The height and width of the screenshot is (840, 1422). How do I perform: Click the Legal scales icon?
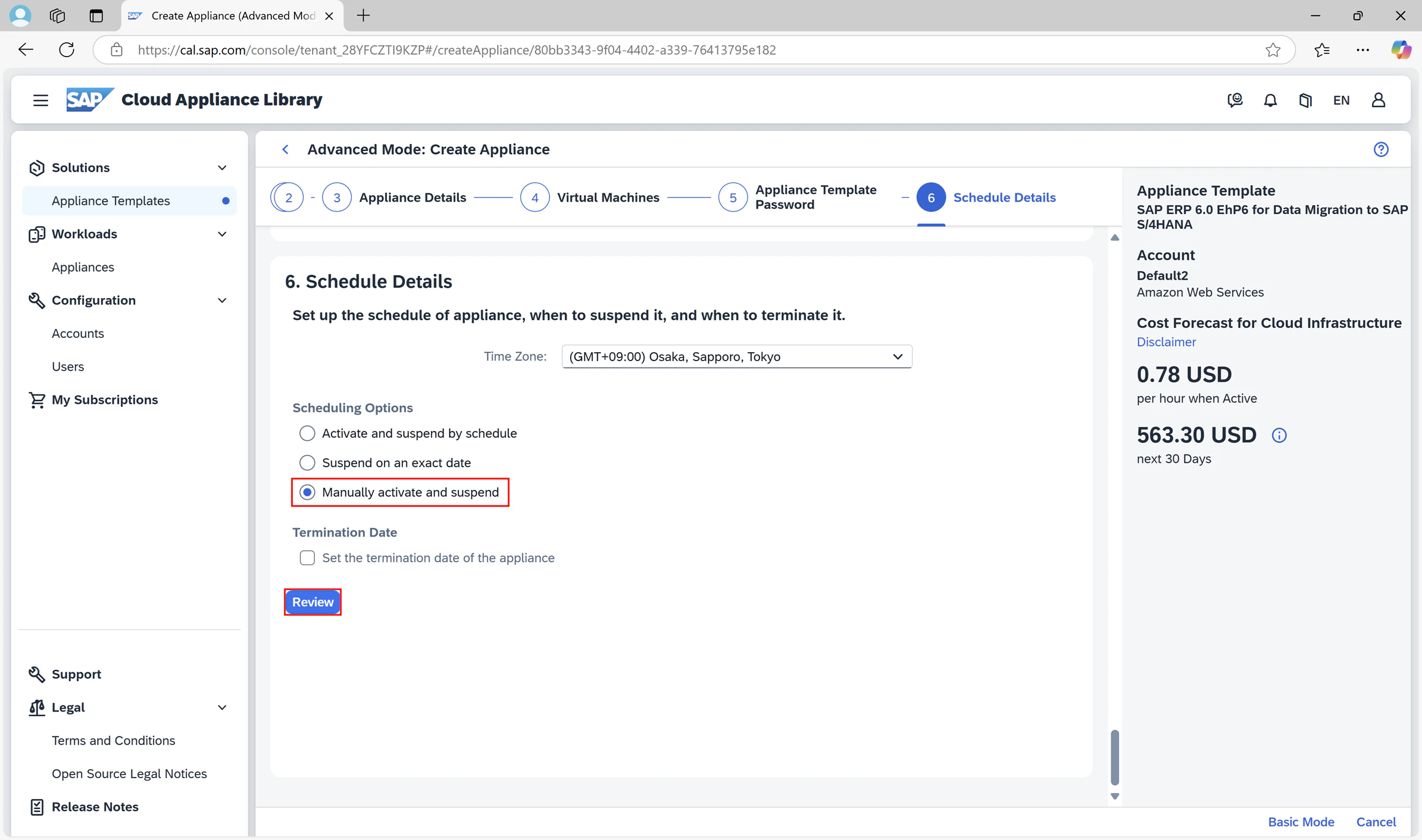[x=36, y=707]
